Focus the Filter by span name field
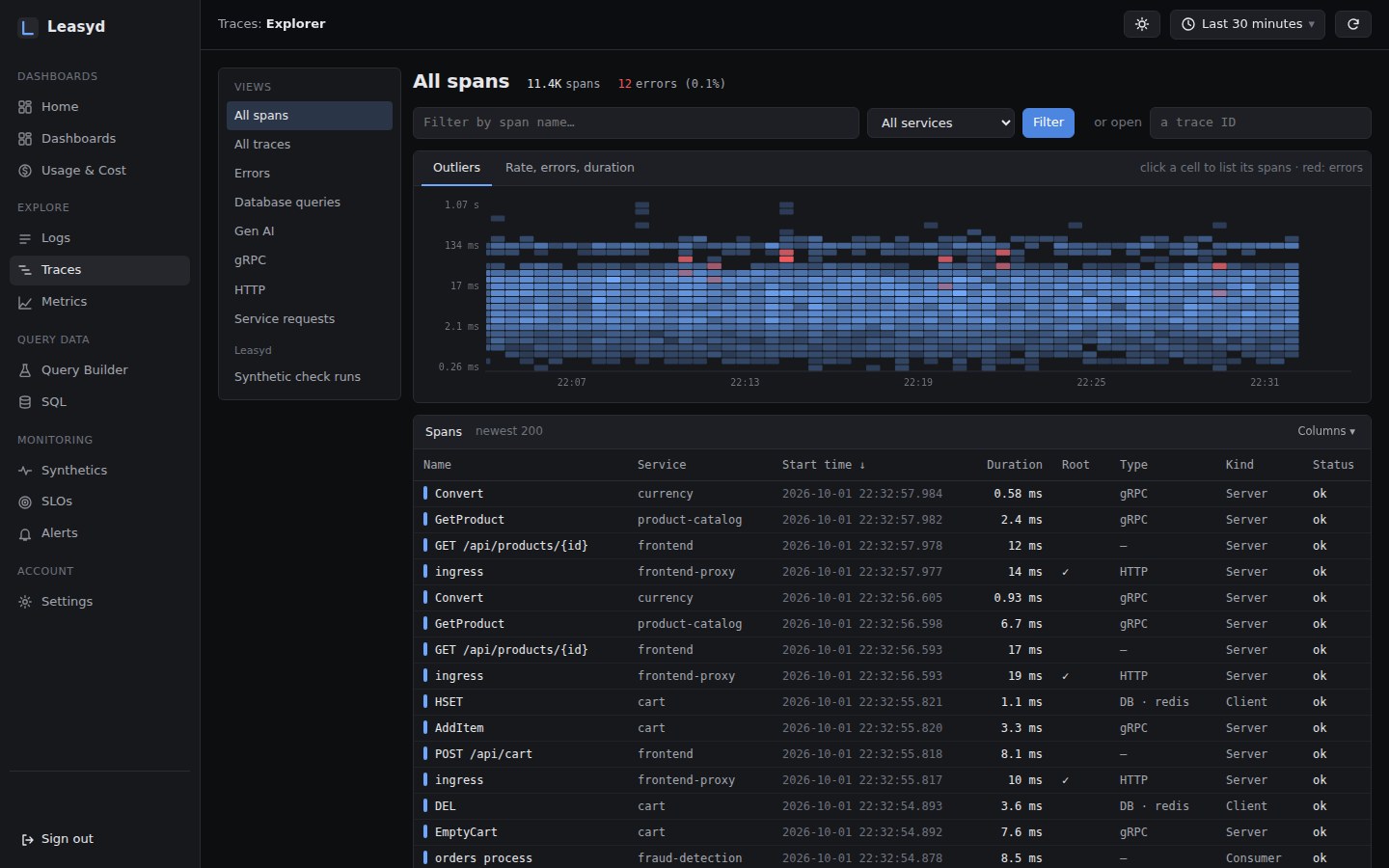This screenshot has height=868, width=1389. click(636, 122)
